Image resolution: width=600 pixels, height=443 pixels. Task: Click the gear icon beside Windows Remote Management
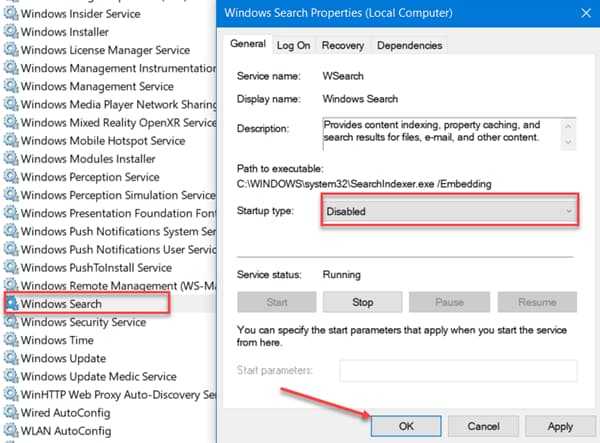pyautogui.click(x=11, y=285)
